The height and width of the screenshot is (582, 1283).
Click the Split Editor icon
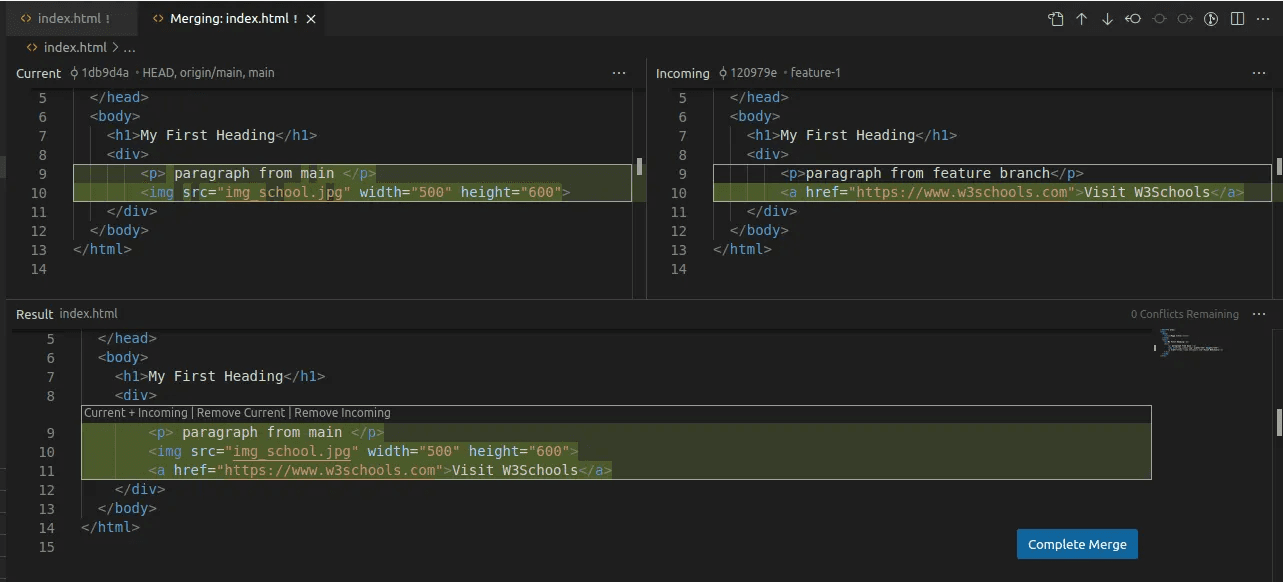(x=1237, y=19)
